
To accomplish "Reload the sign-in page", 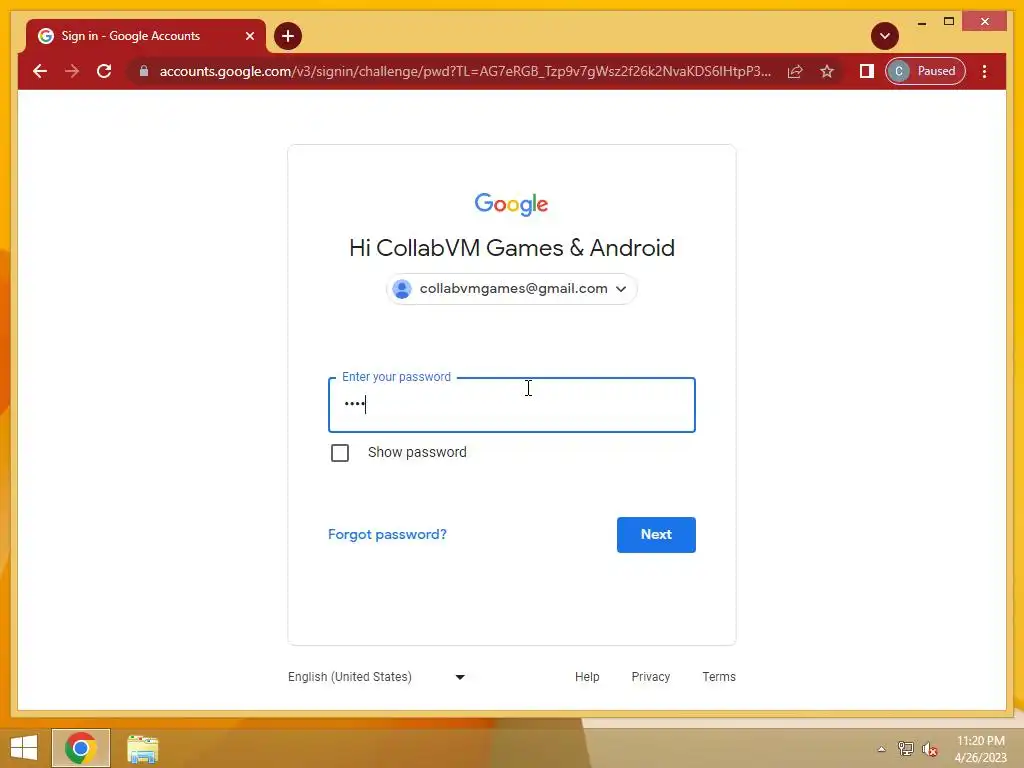I will coord(104,71).
